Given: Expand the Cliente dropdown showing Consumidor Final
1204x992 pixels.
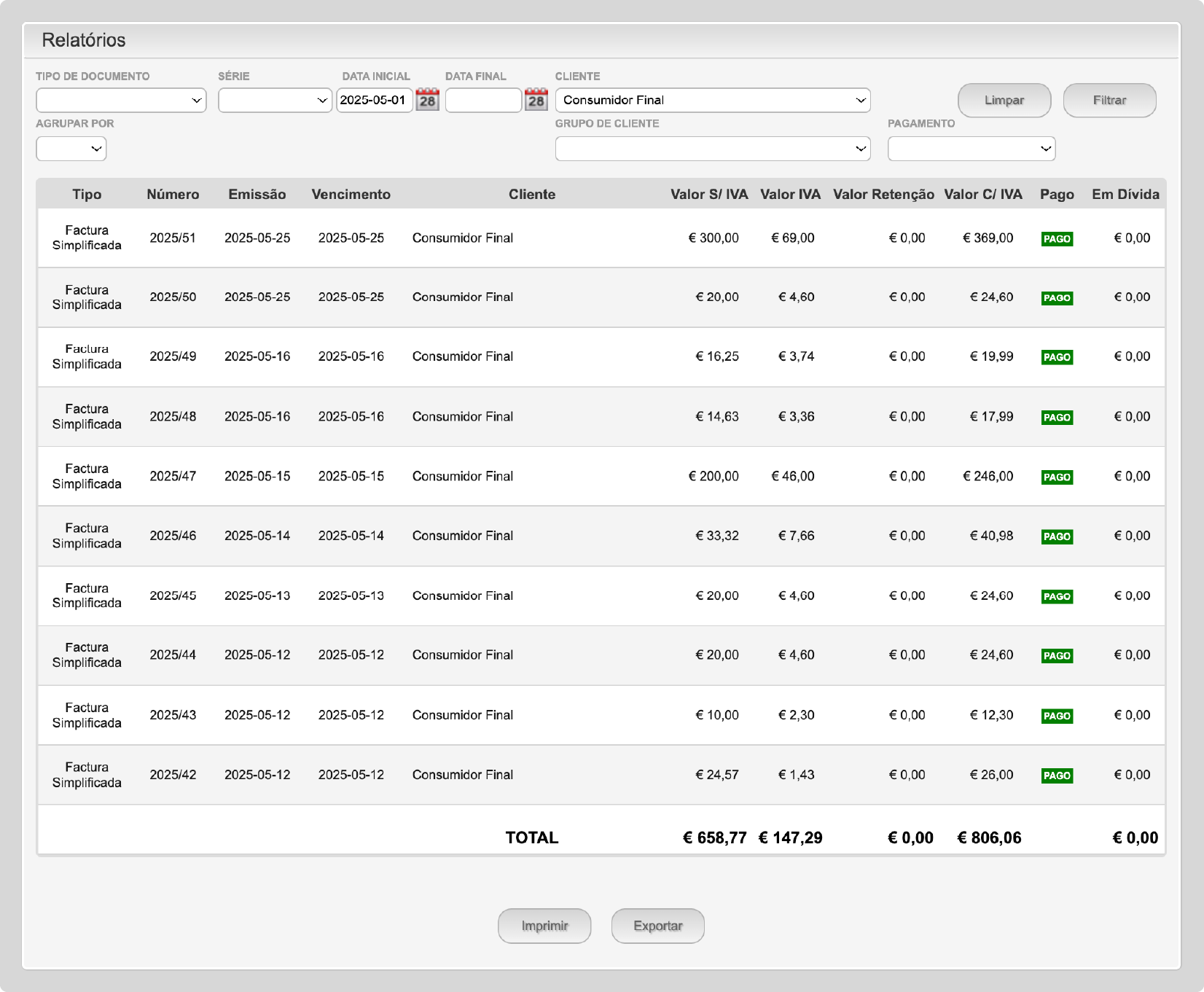Looking at the screenshot, I should 712,101.
